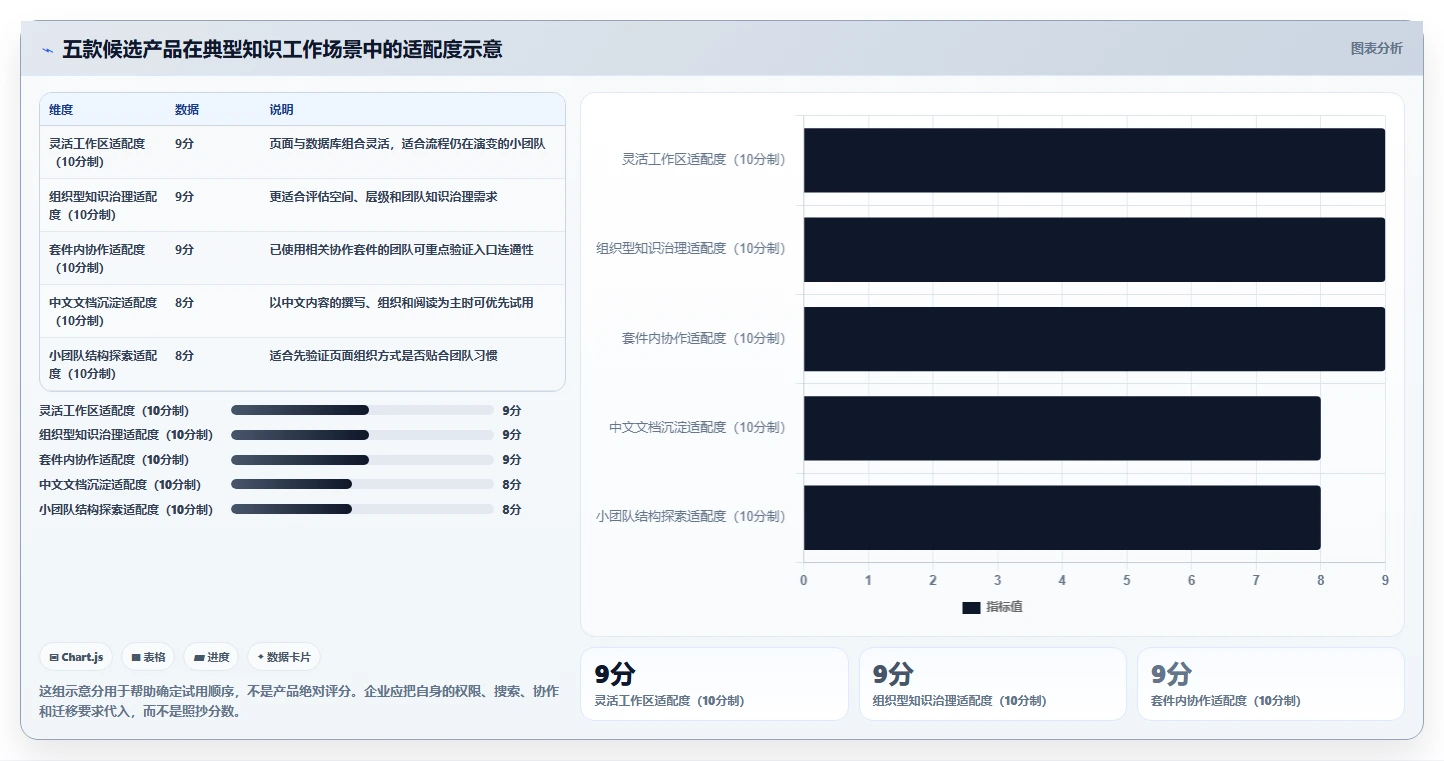Viewport: 1444px width, 761px height.
Task: Click 9分 value in 组织型知识治理适配度 table row
Action: click(x=184, y=197)
